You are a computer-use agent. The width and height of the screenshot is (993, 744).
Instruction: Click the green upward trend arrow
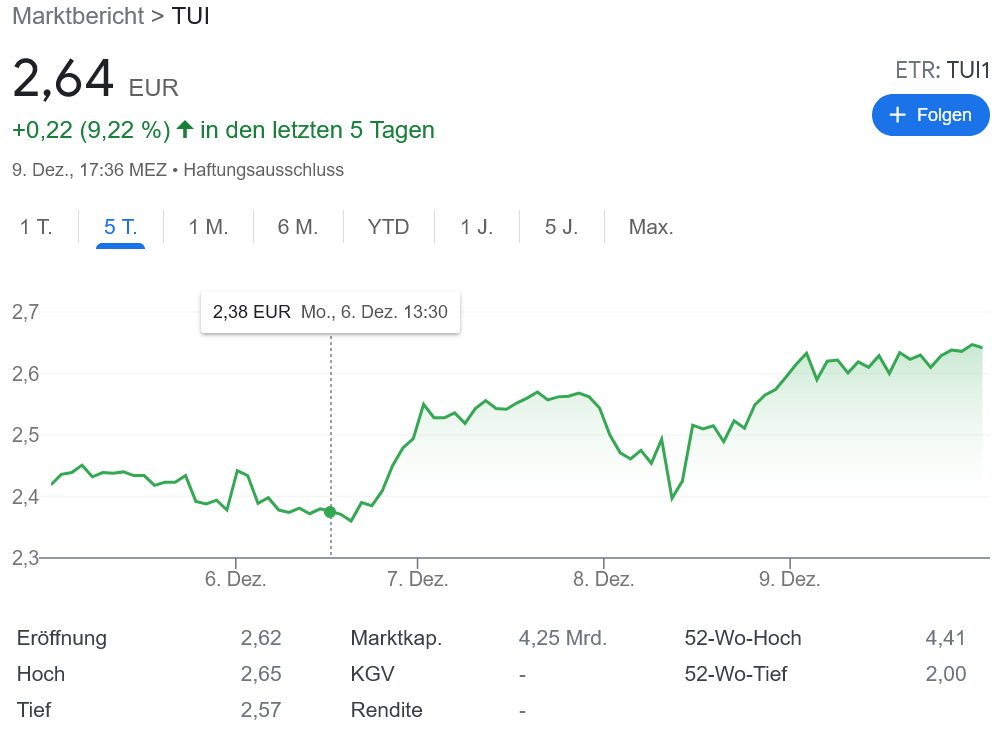point(185,130)
